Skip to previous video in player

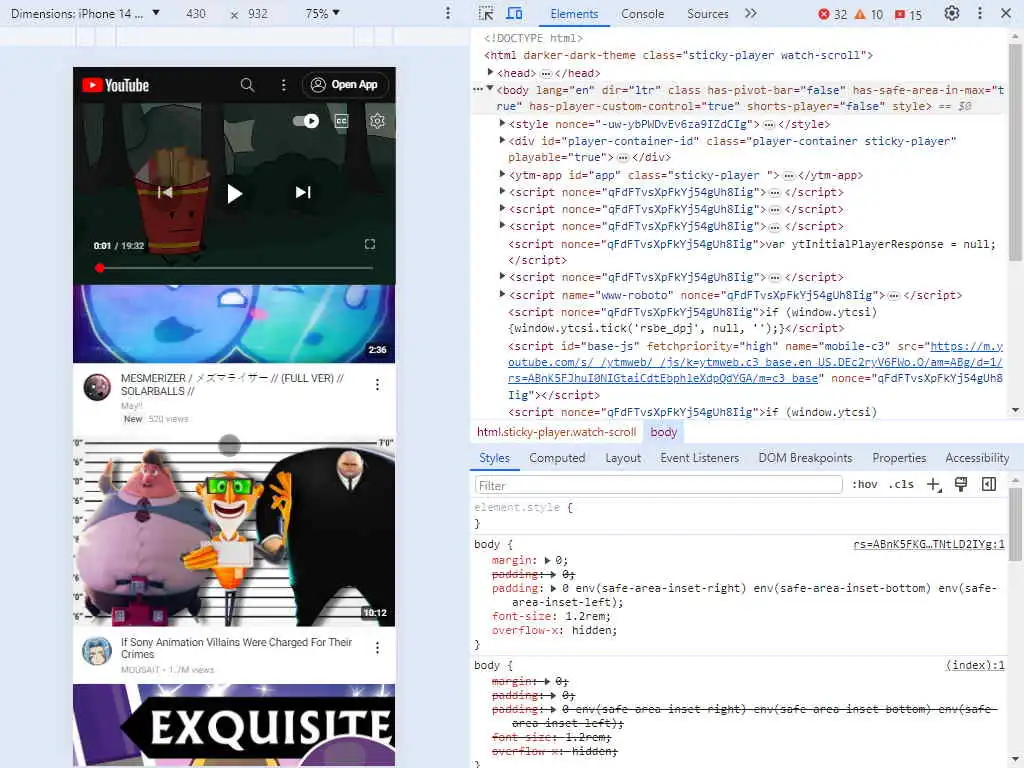pos(165,192)
